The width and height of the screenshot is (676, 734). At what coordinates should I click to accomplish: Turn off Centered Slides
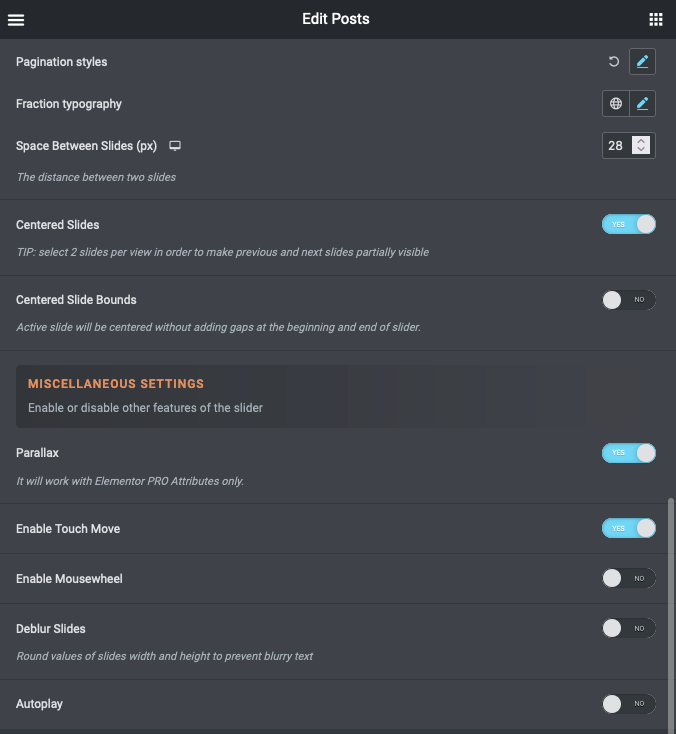(x=629, y=224)
